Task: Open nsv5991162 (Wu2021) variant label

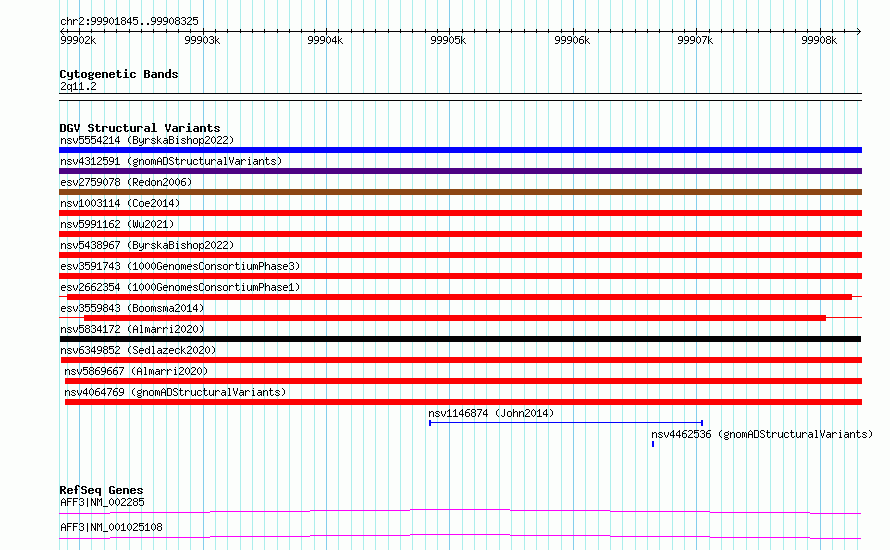Action: (117, 224)
